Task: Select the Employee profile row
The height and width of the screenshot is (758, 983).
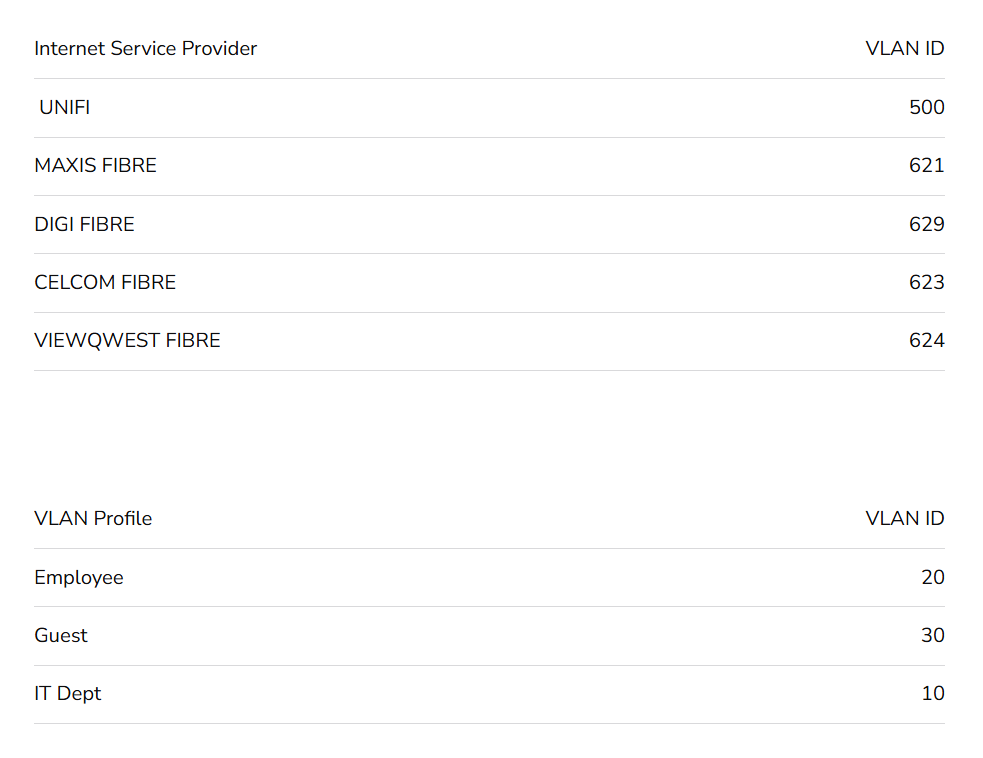Action: (79, 578)
